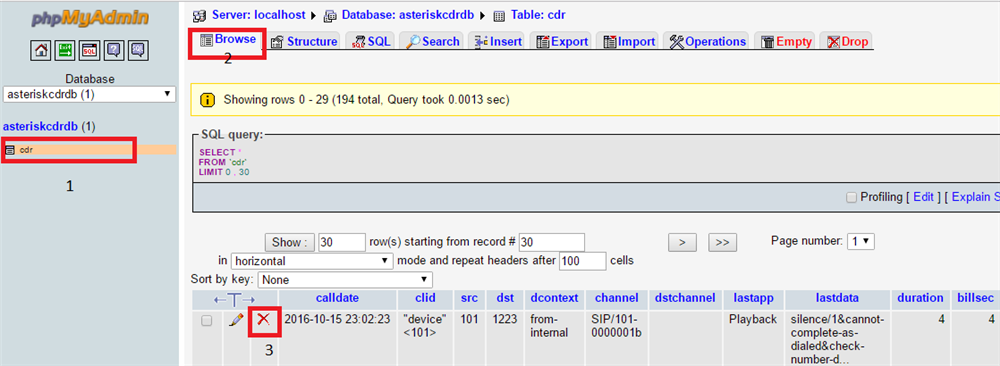This screenshot has height=366, width=1000.
Task: Open the SQL documentation icon in sidebar
Action: pos(139,50)
